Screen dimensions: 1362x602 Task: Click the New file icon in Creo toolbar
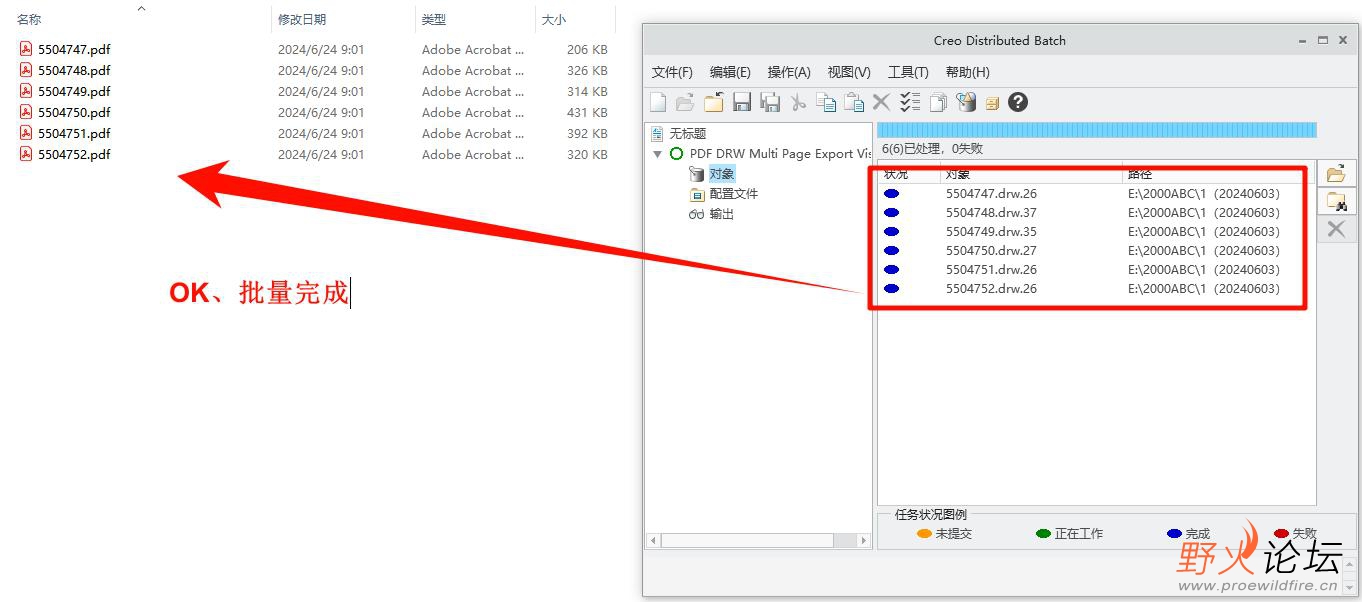click(658, 102)
